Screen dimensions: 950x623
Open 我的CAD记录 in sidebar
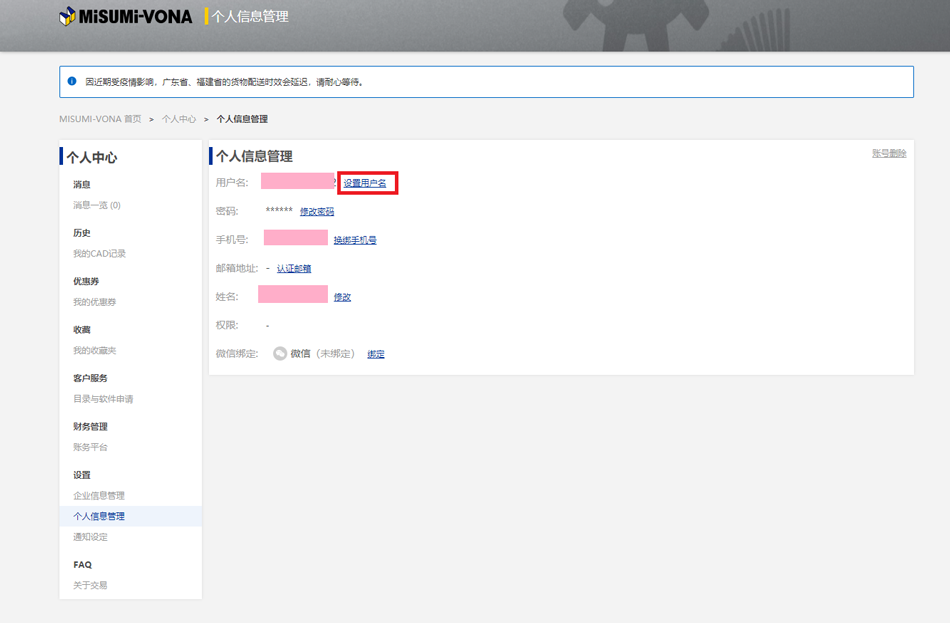click(99, 254)
